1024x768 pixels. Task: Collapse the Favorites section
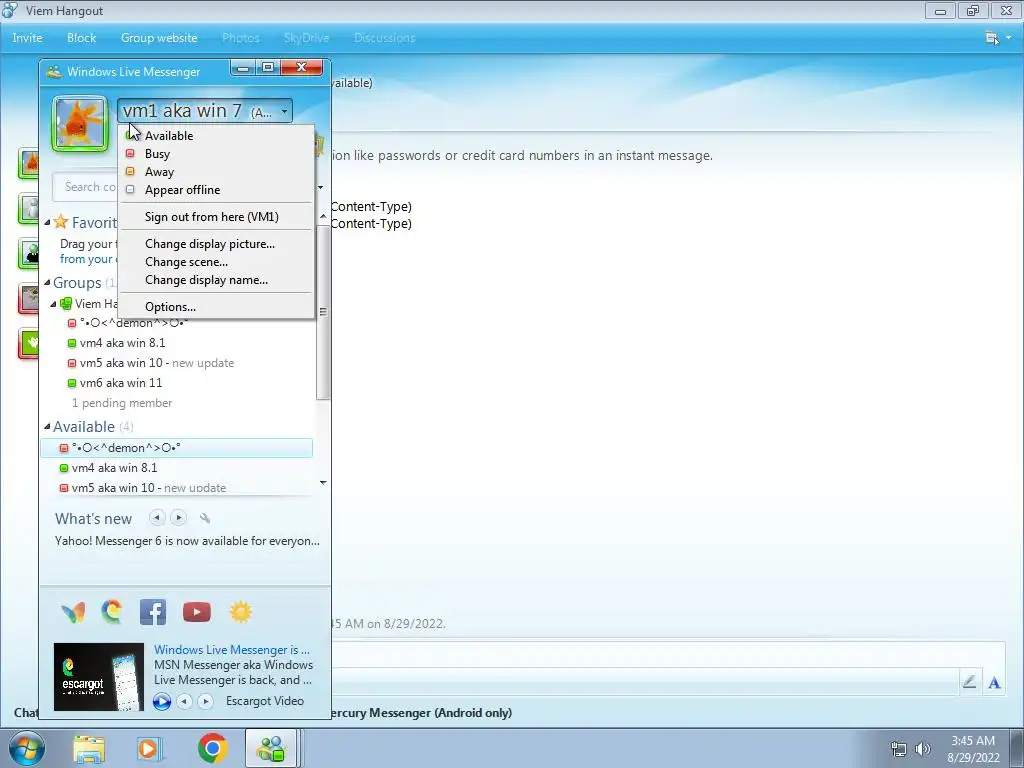[47, 223]
